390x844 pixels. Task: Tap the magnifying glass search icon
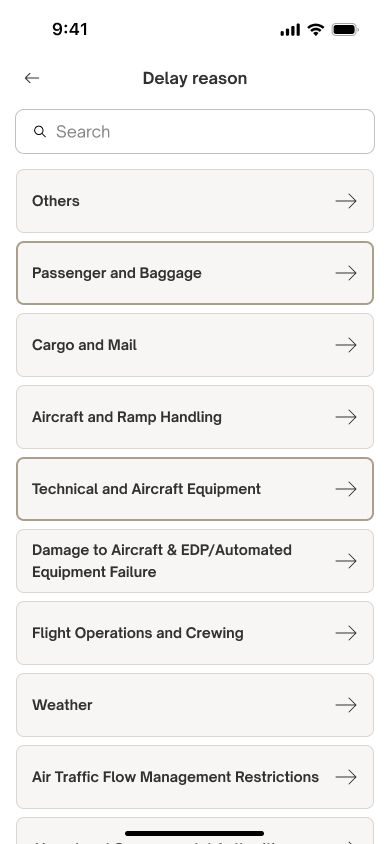[x=39, y=131]
